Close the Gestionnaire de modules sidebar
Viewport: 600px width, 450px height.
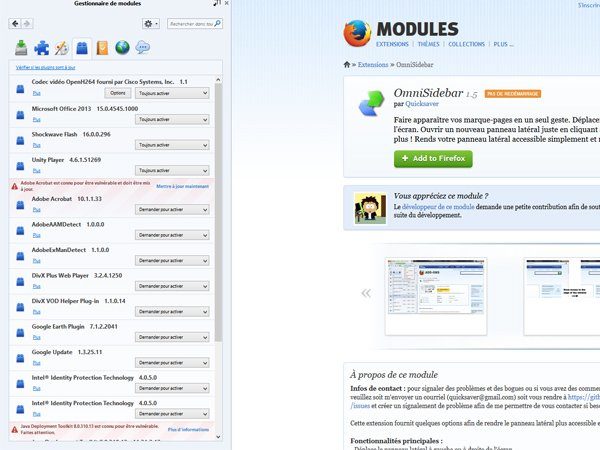tap(227, 3)
